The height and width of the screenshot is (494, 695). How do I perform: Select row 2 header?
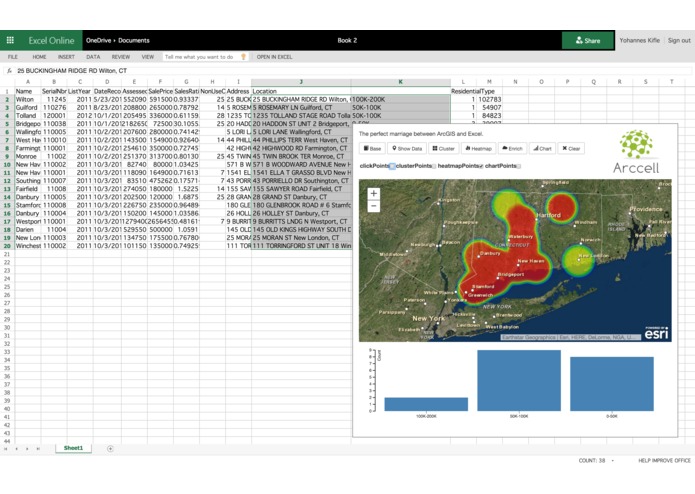[x=7, y=100]
